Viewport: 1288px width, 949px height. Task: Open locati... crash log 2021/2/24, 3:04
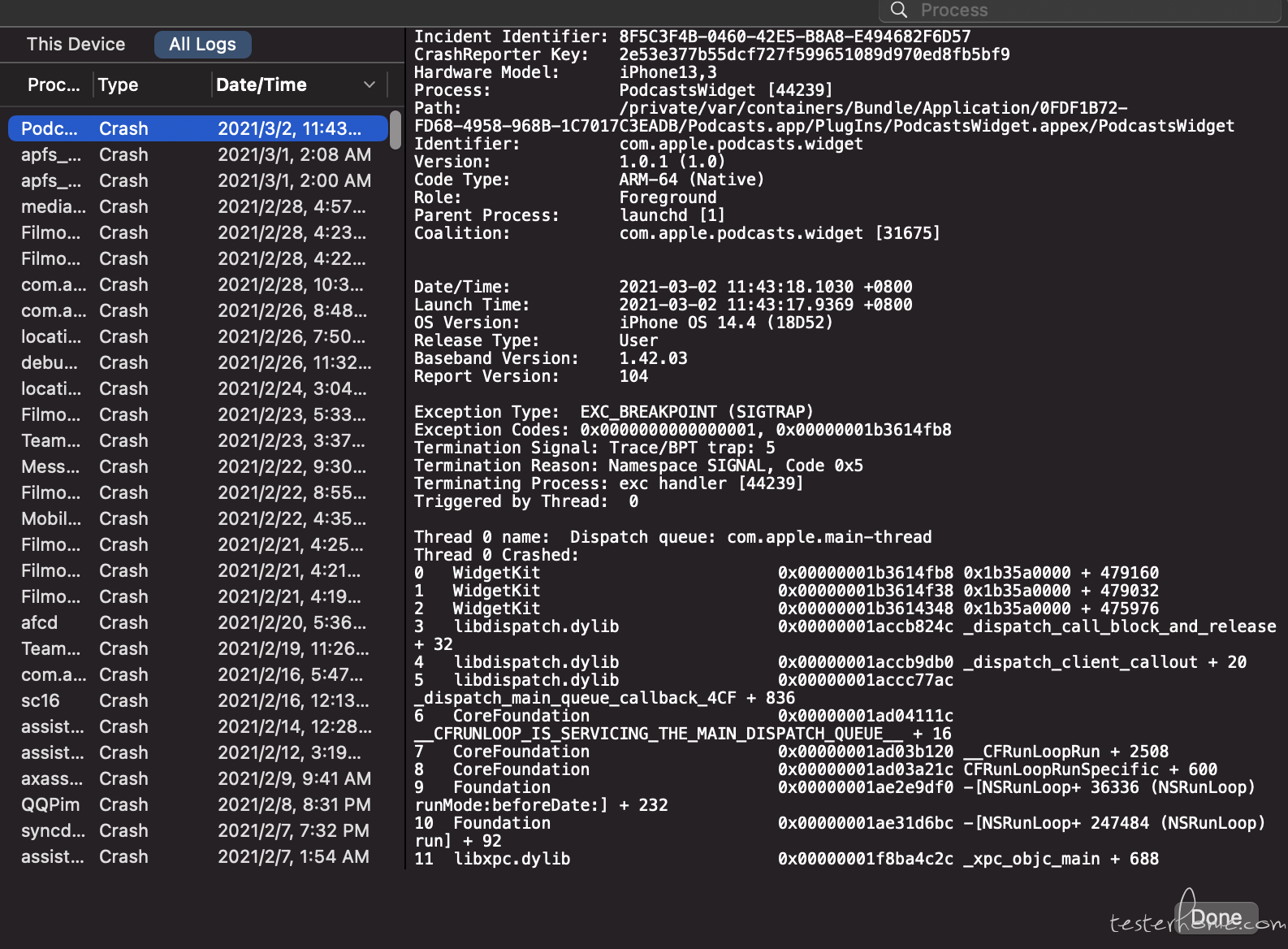198,388
